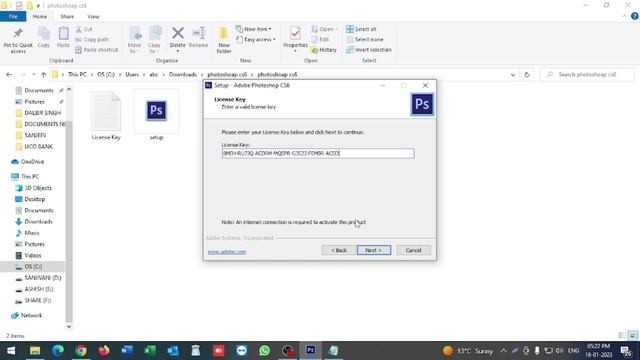
Task: Open the File menu tab
Action: (x=13, y=16)
